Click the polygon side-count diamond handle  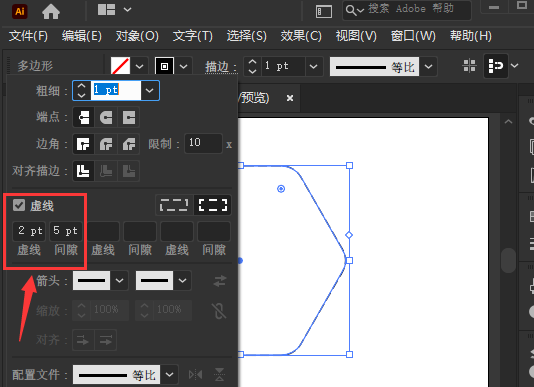(x=349, y=235)
